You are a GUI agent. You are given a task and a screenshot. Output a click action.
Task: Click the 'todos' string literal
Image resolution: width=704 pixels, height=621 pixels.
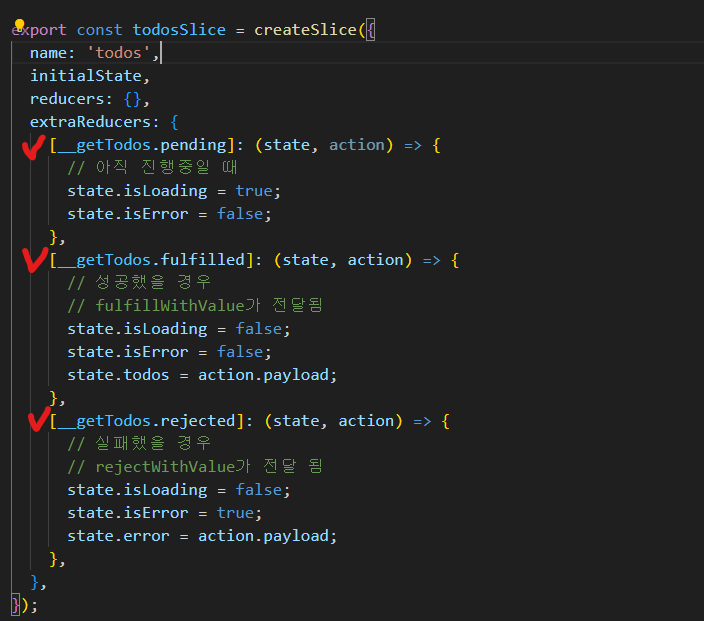119,53
